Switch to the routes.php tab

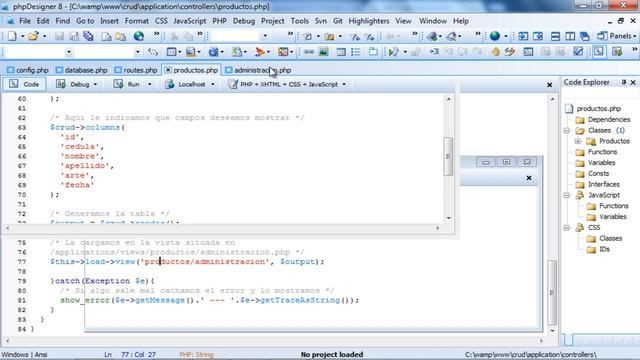[136, 70]
